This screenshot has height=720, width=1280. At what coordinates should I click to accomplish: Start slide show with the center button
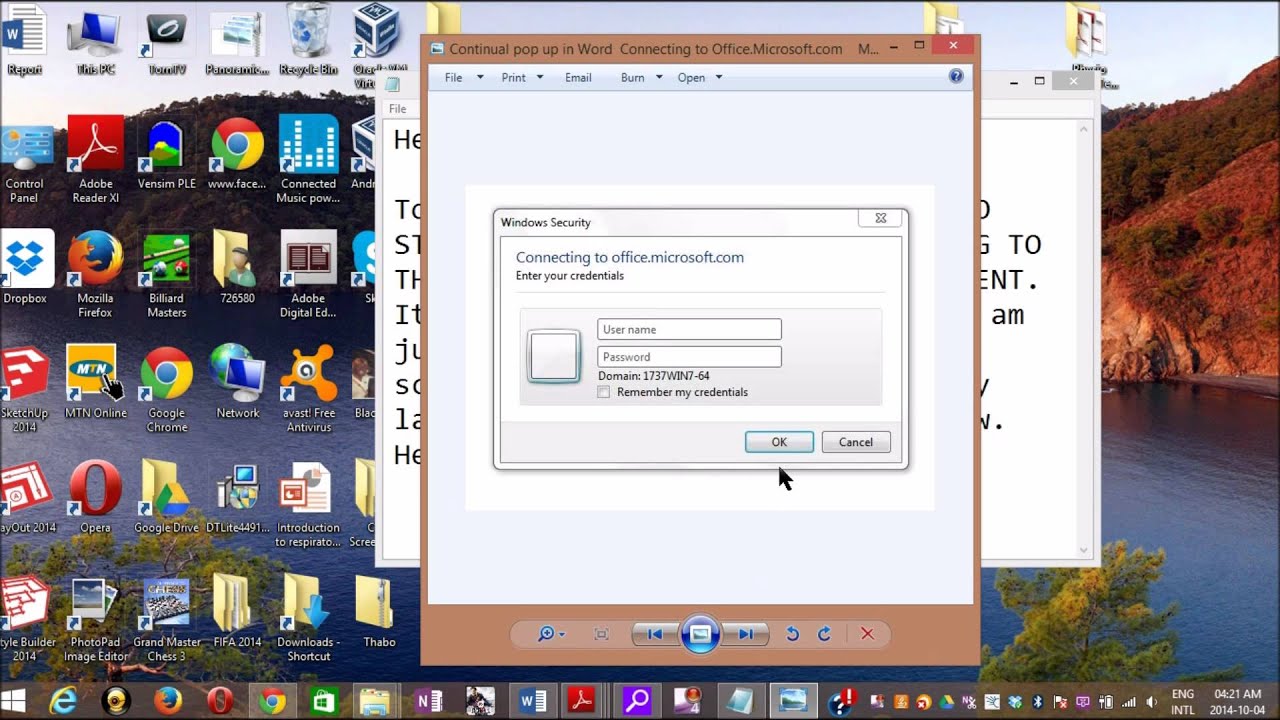tap(700, 634)
